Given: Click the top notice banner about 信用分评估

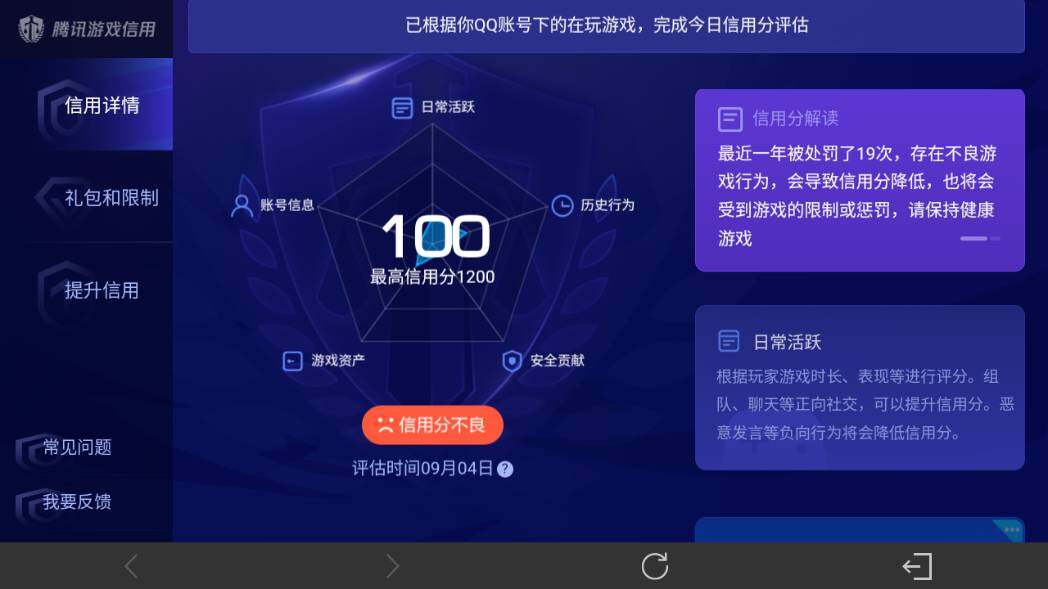Looking at the screenshot, I should (x=606, y=26).
